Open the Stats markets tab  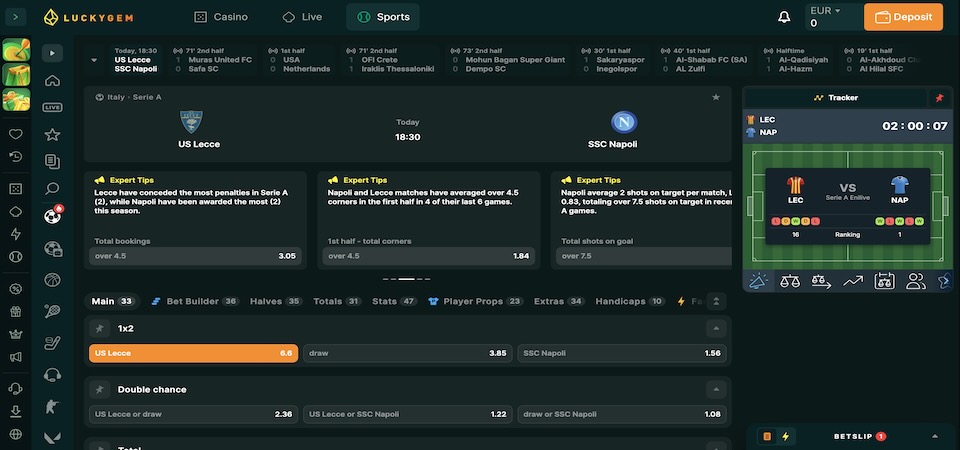point(394,301)
